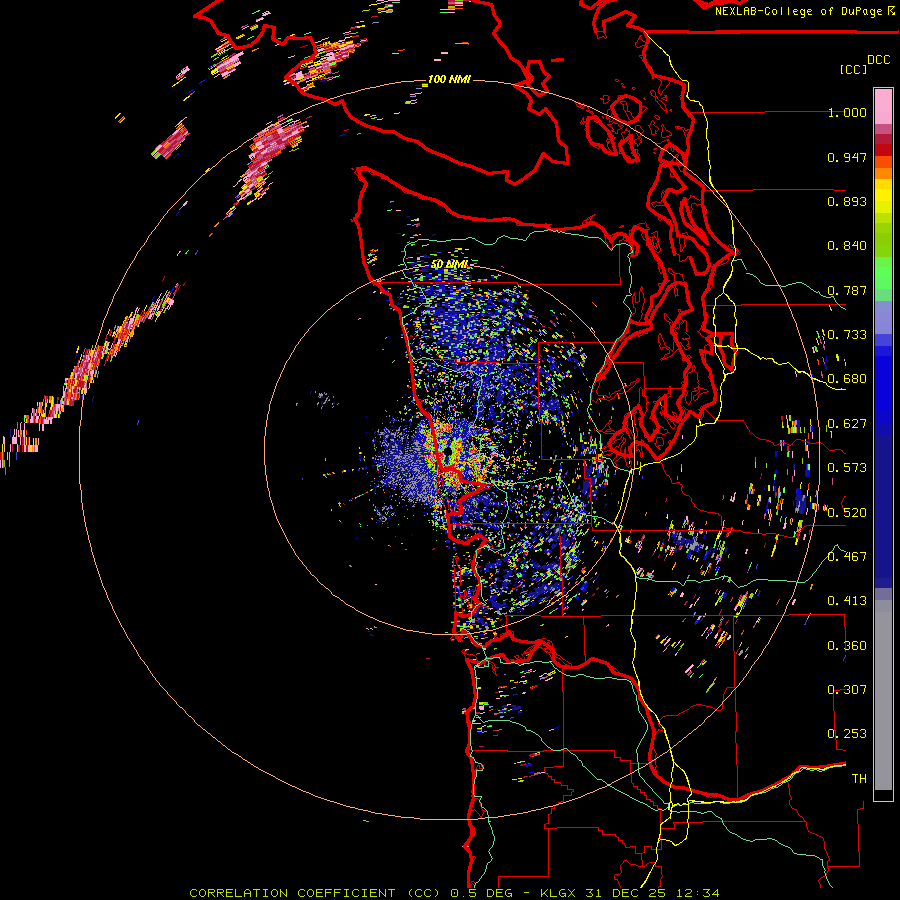Select the 0.733 scale value
The image size is (900, 900).
pyautogui.click(x=847, y=335)
